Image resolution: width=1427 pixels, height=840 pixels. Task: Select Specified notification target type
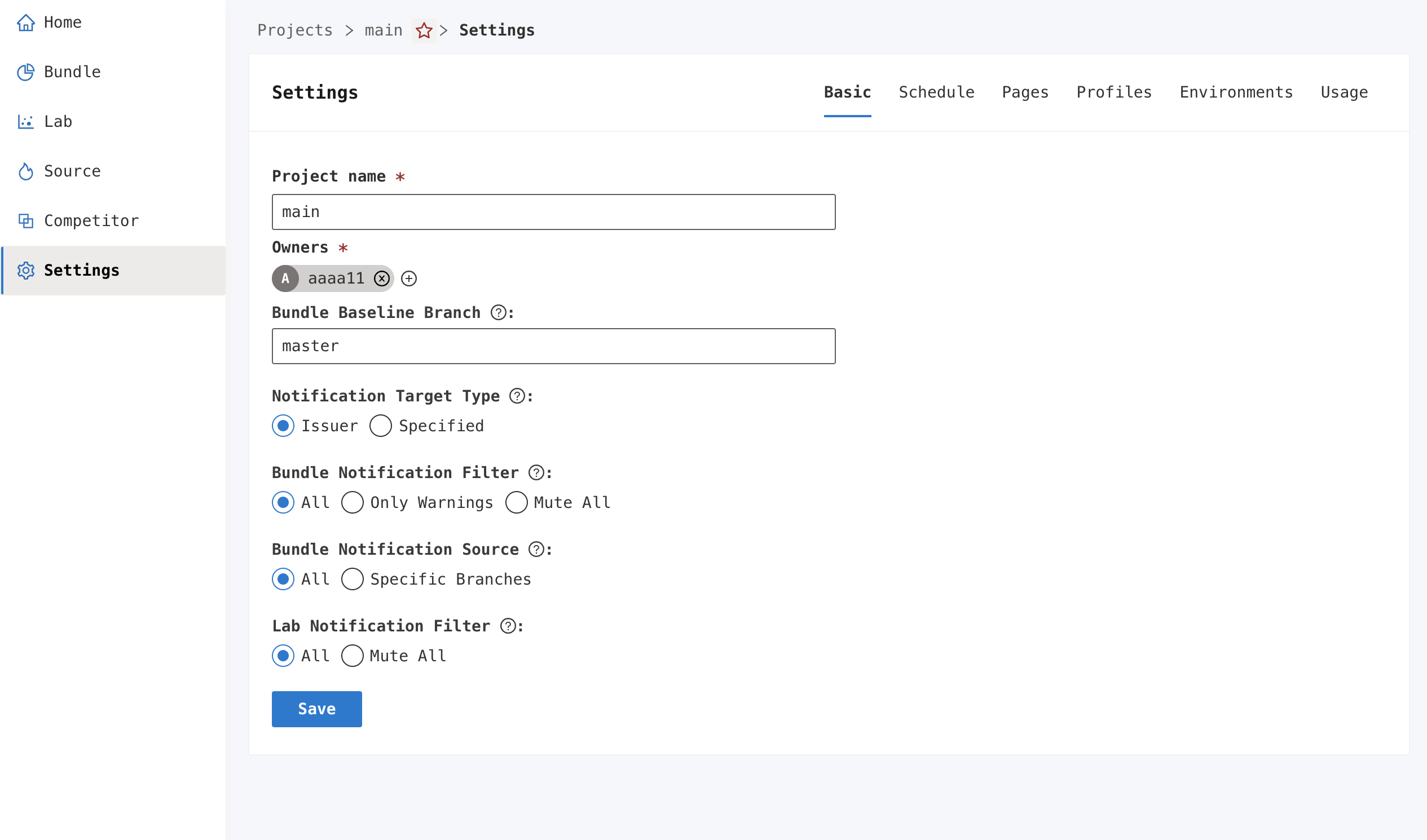pyautogui.click(x=381, y=426)
